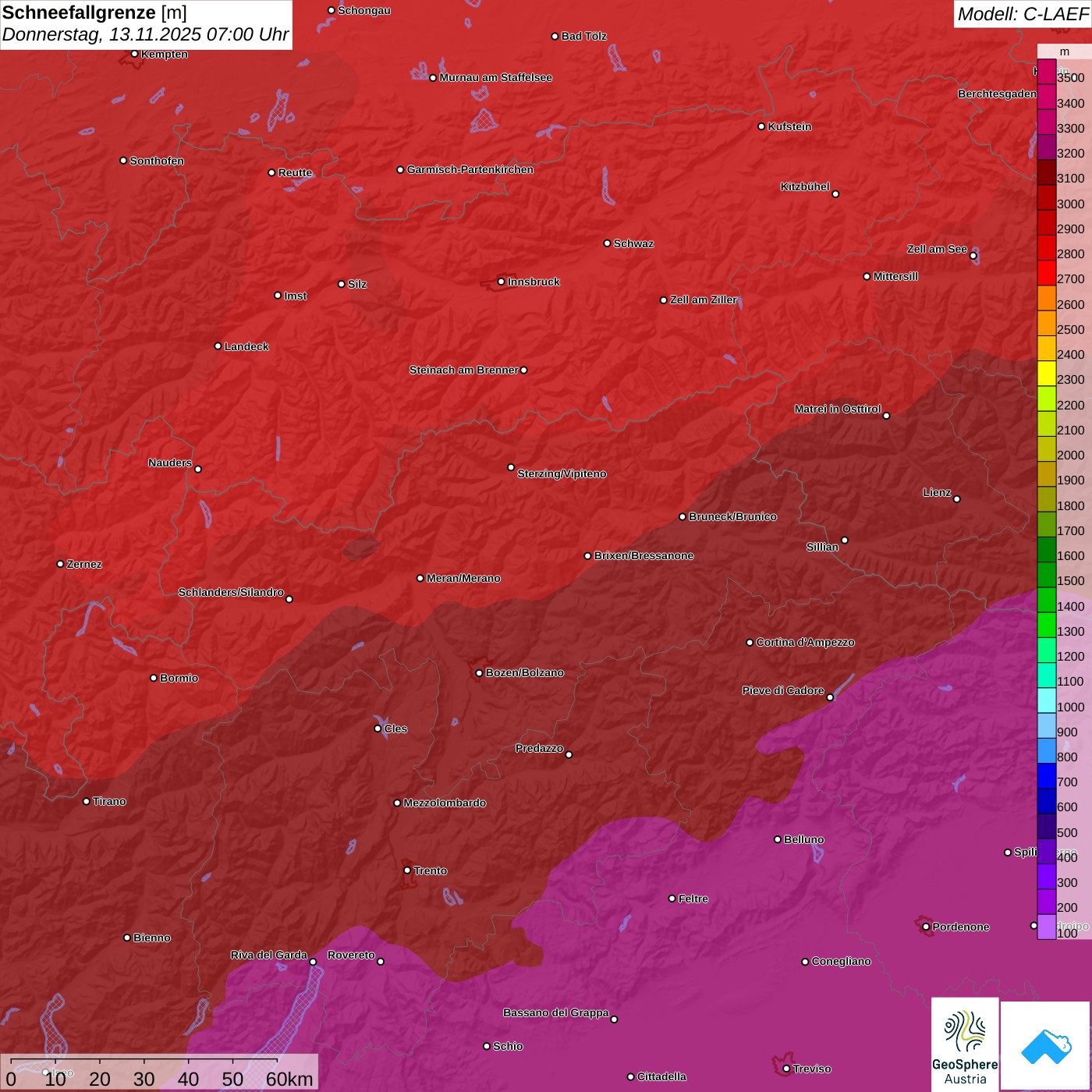Click the Zell am Ziller label

(x=704, y=300)
